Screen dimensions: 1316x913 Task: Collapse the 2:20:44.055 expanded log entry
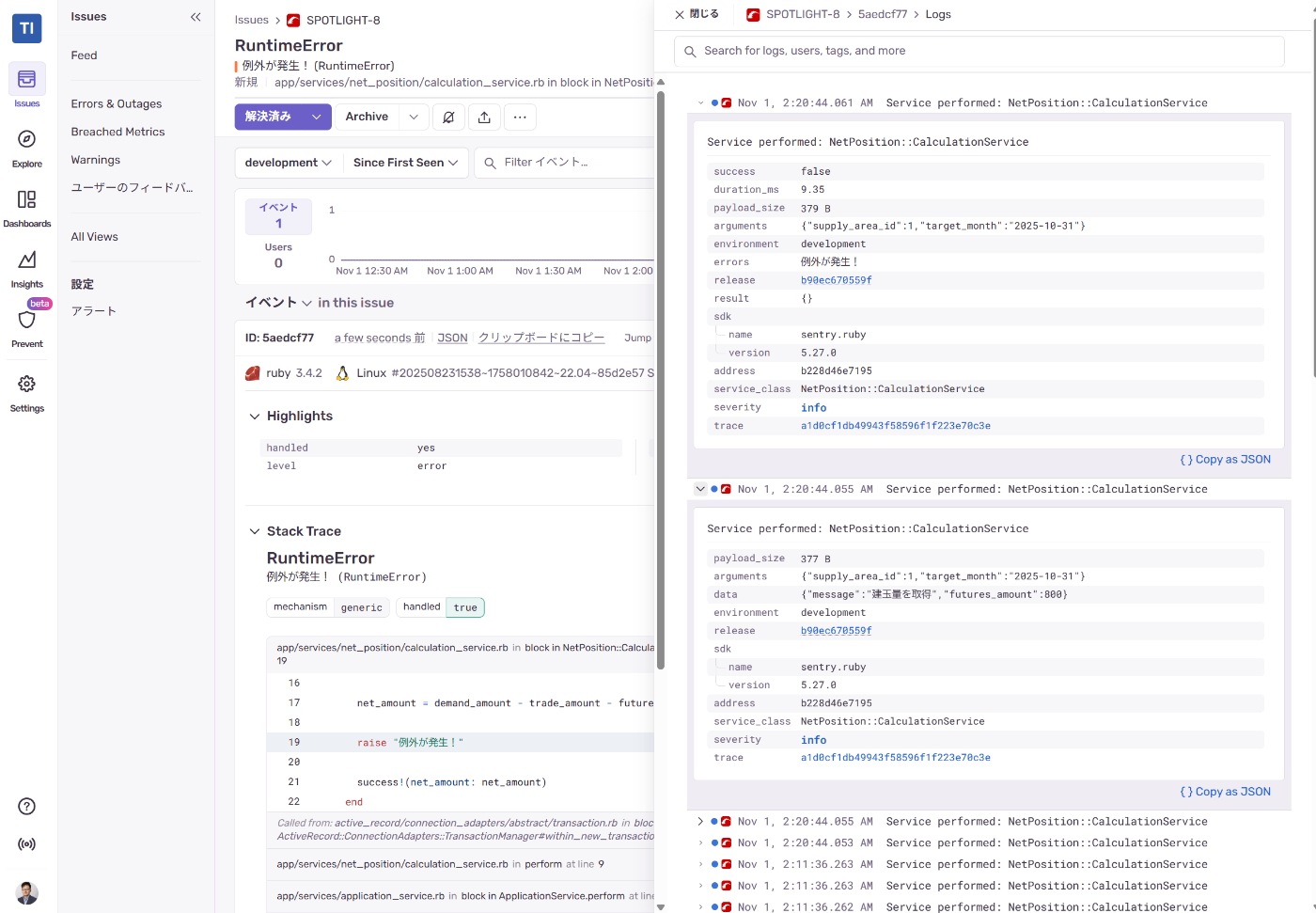(x=700, y=489)
